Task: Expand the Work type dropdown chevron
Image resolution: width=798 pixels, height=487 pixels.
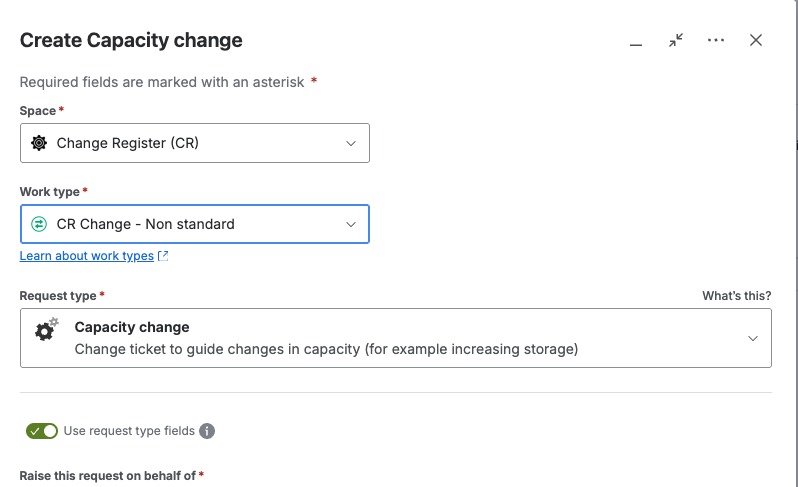Action: (x=351, y=224)
